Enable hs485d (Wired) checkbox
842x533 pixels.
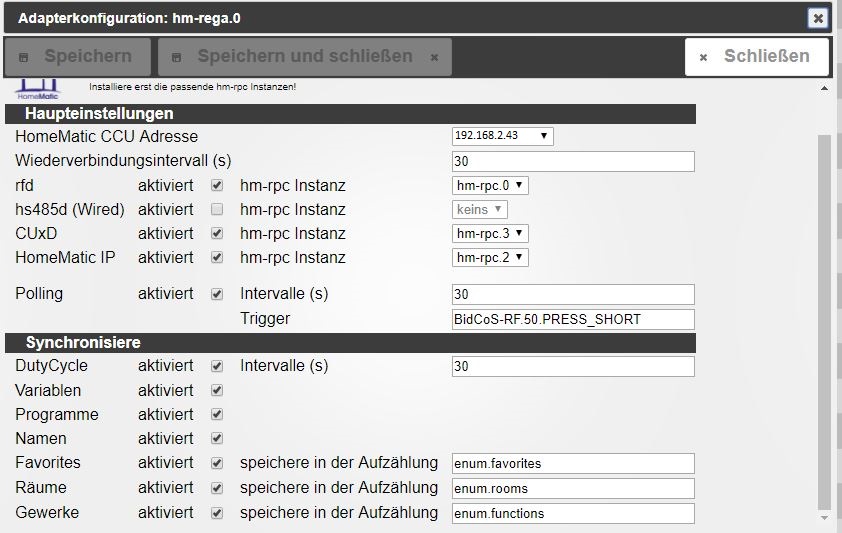coord(217,210)
